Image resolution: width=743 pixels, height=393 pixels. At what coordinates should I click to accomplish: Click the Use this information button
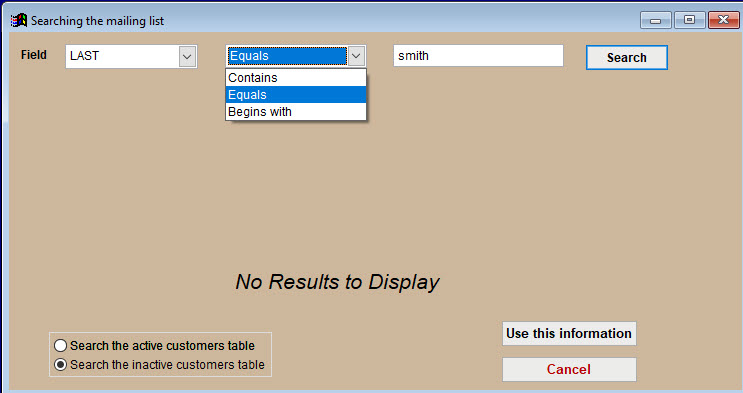(569, 334)
